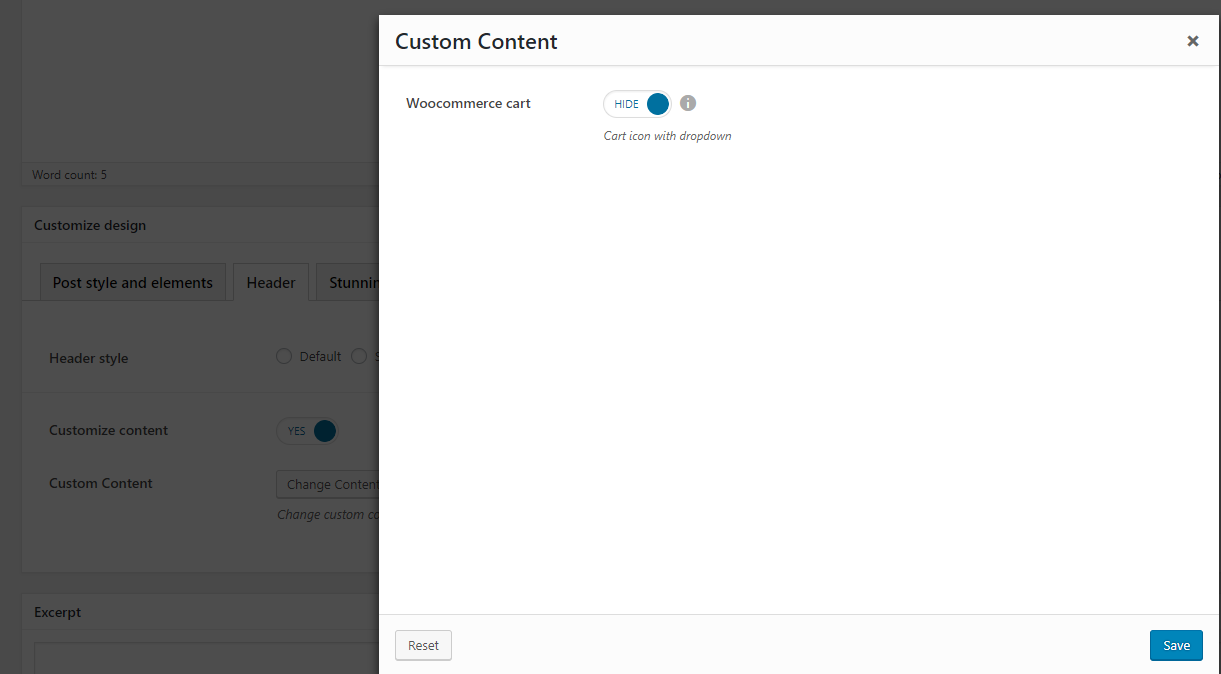Save the Custom Content settings
The image size is (1221, 674).
pos(1176,645)
